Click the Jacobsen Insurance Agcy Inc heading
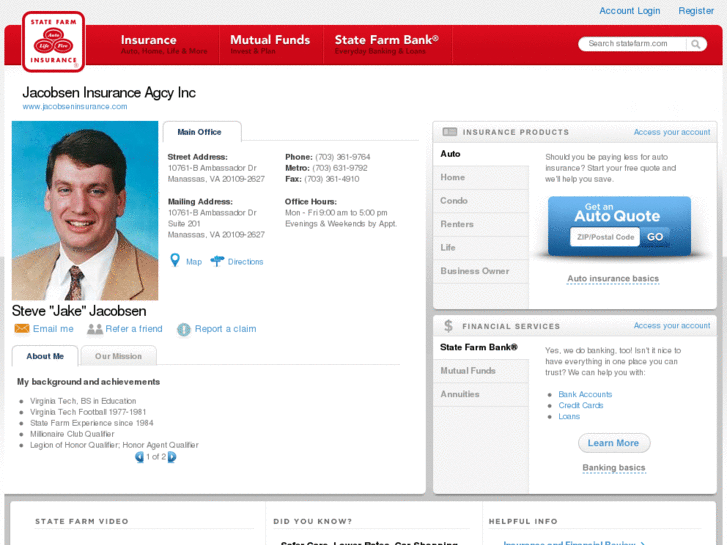 [109, 93]
